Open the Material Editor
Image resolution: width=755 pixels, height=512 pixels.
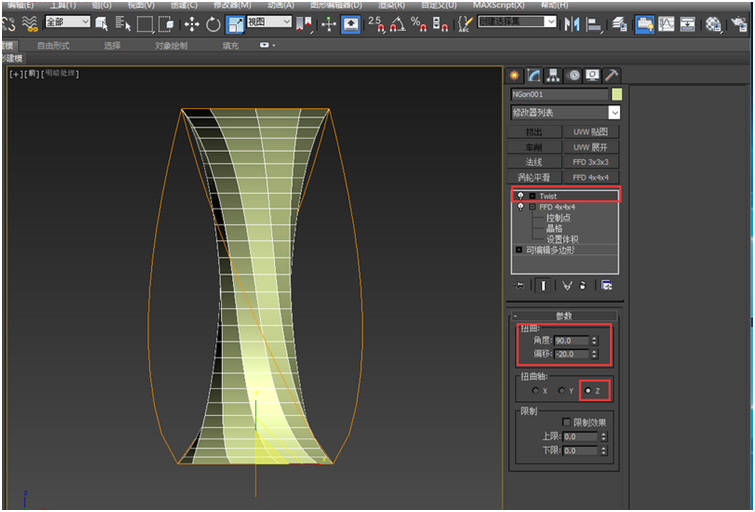pos(713,24)
